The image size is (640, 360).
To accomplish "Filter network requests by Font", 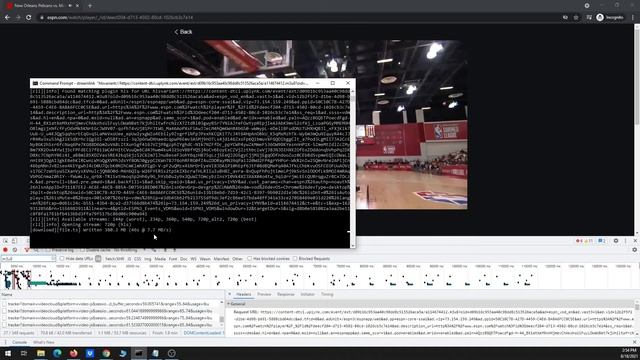I will tap(173, 259).
